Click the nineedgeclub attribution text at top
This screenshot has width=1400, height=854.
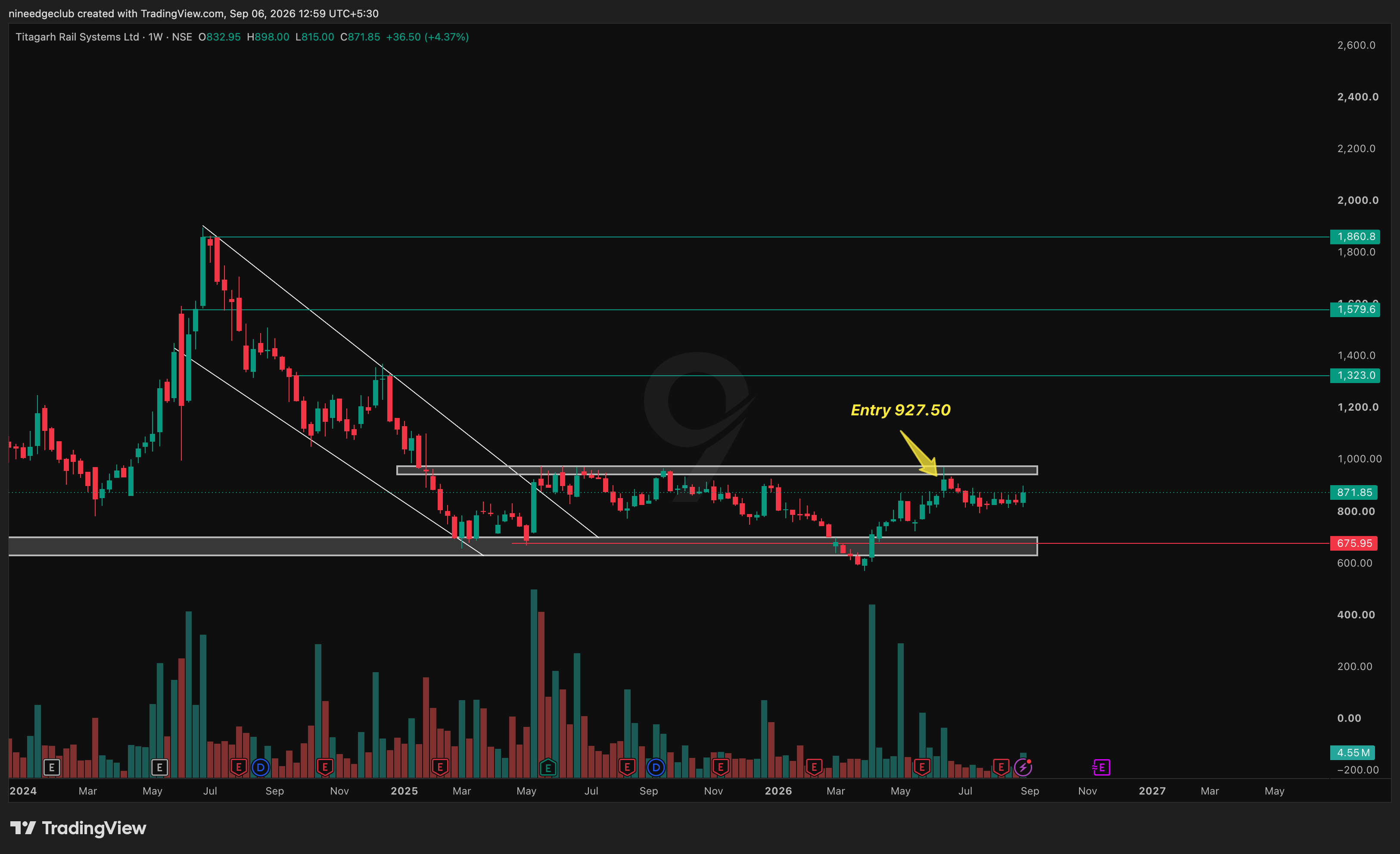tap(193, 13)
